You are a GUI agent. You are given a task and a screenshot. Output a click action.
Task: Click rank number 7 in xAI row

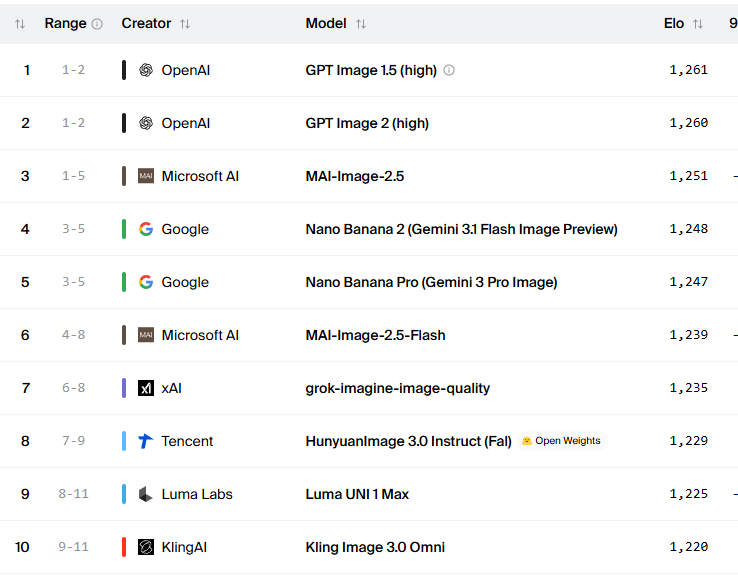click(25, 388)
